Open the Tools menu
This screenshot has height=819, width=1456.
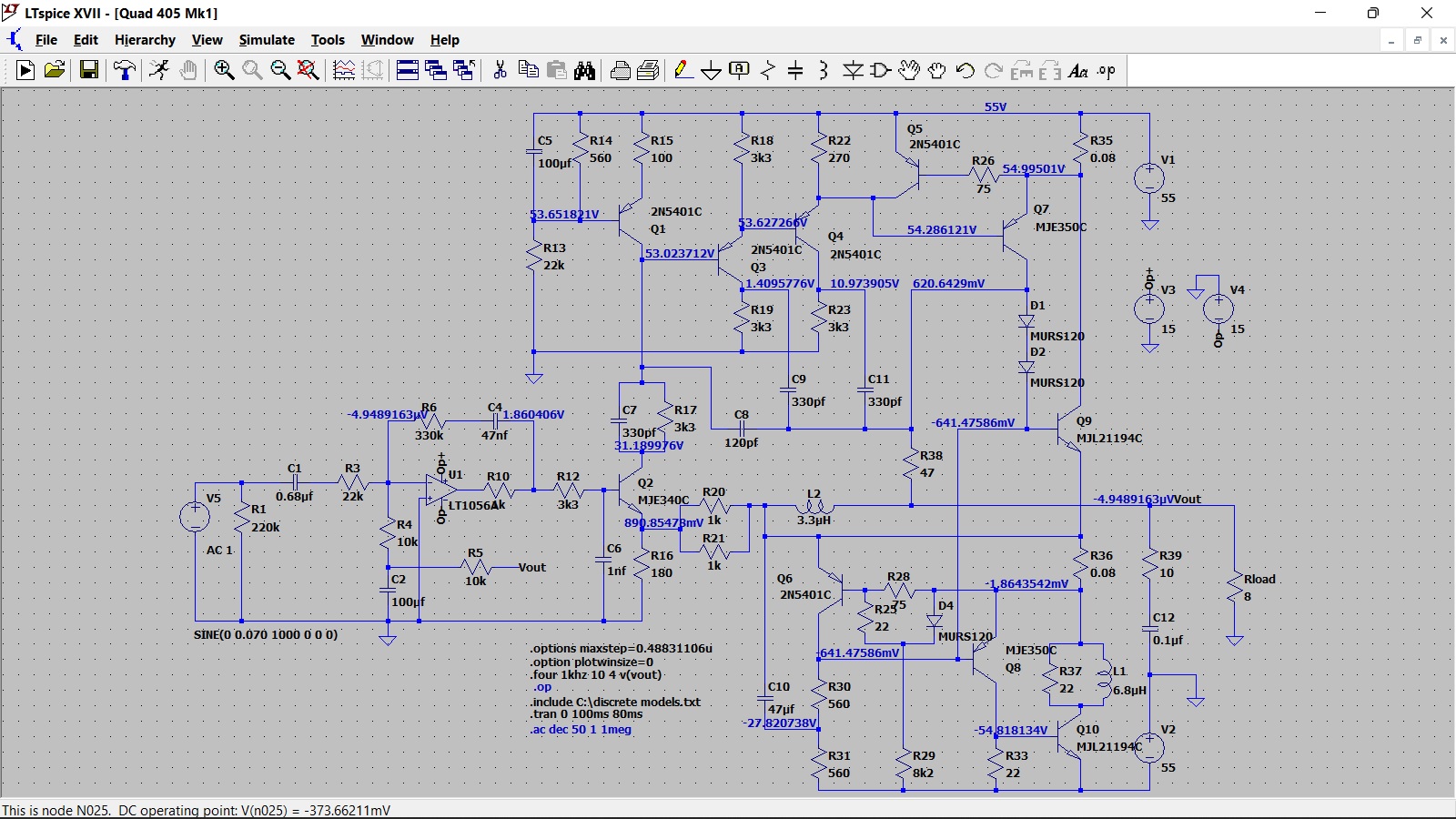click(x=328, y=40)
